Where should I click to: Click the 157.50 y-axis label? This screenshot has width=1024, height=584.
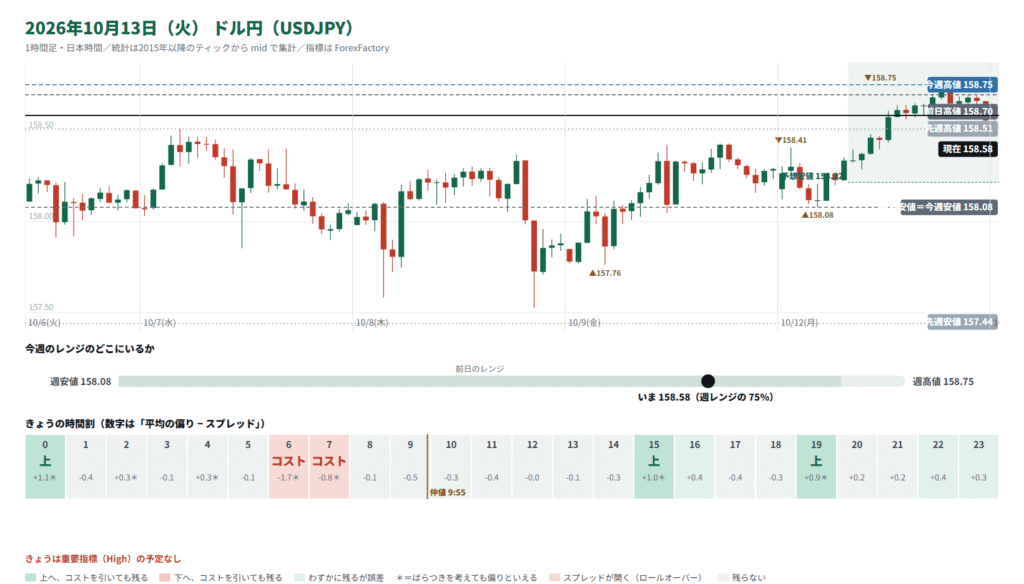[41, 307]
